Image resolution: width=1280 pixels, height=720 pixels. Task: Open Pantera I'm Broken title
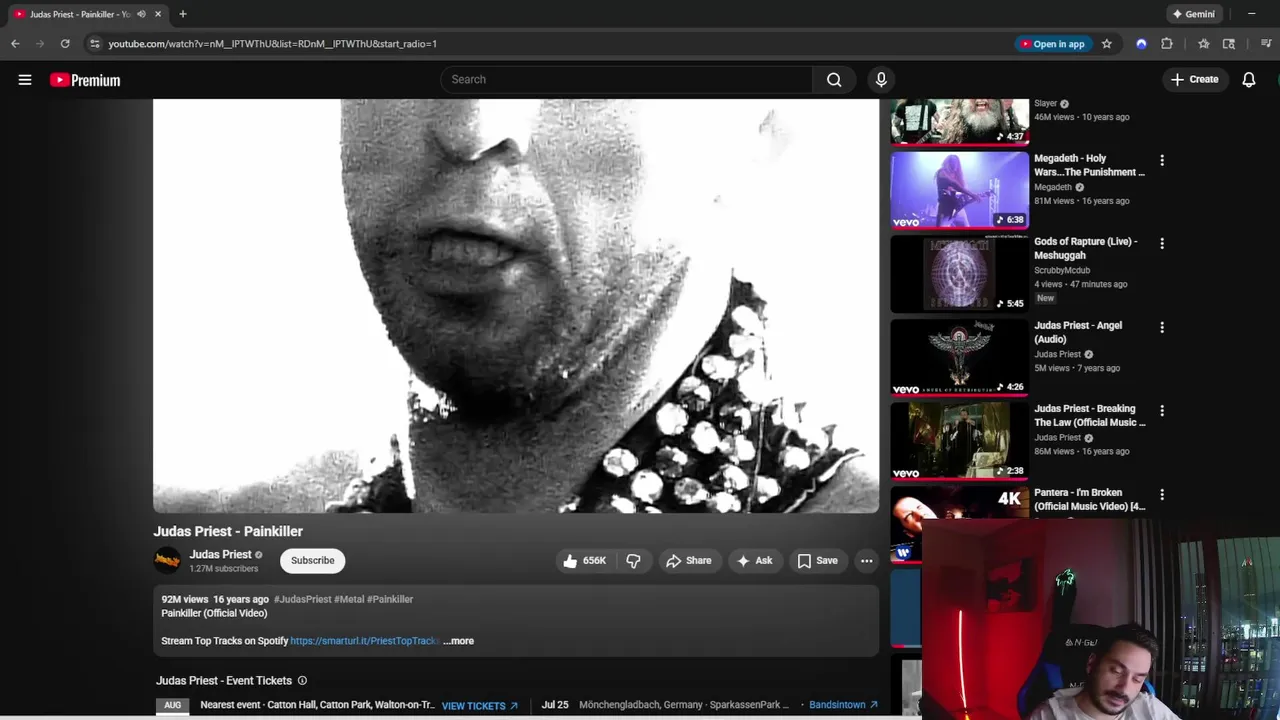point(1090,499)
